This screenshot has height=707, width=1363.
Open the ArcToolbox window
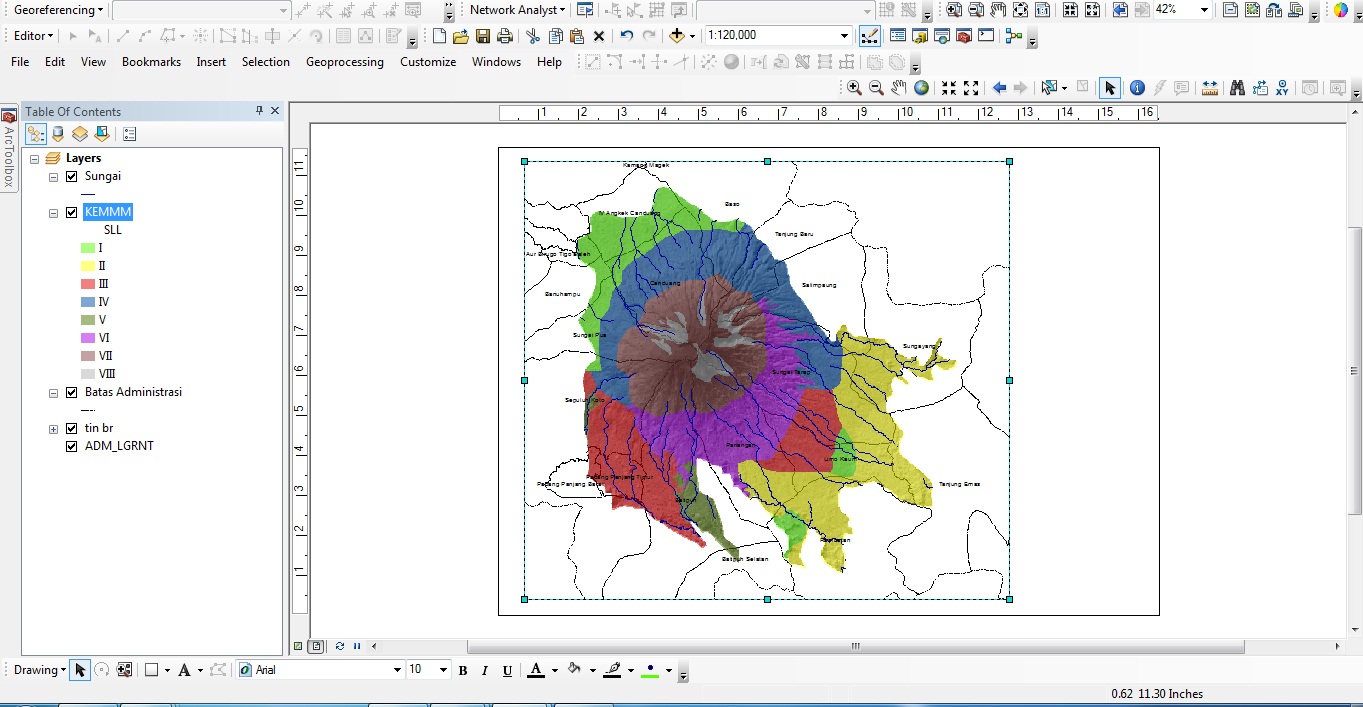9,145
